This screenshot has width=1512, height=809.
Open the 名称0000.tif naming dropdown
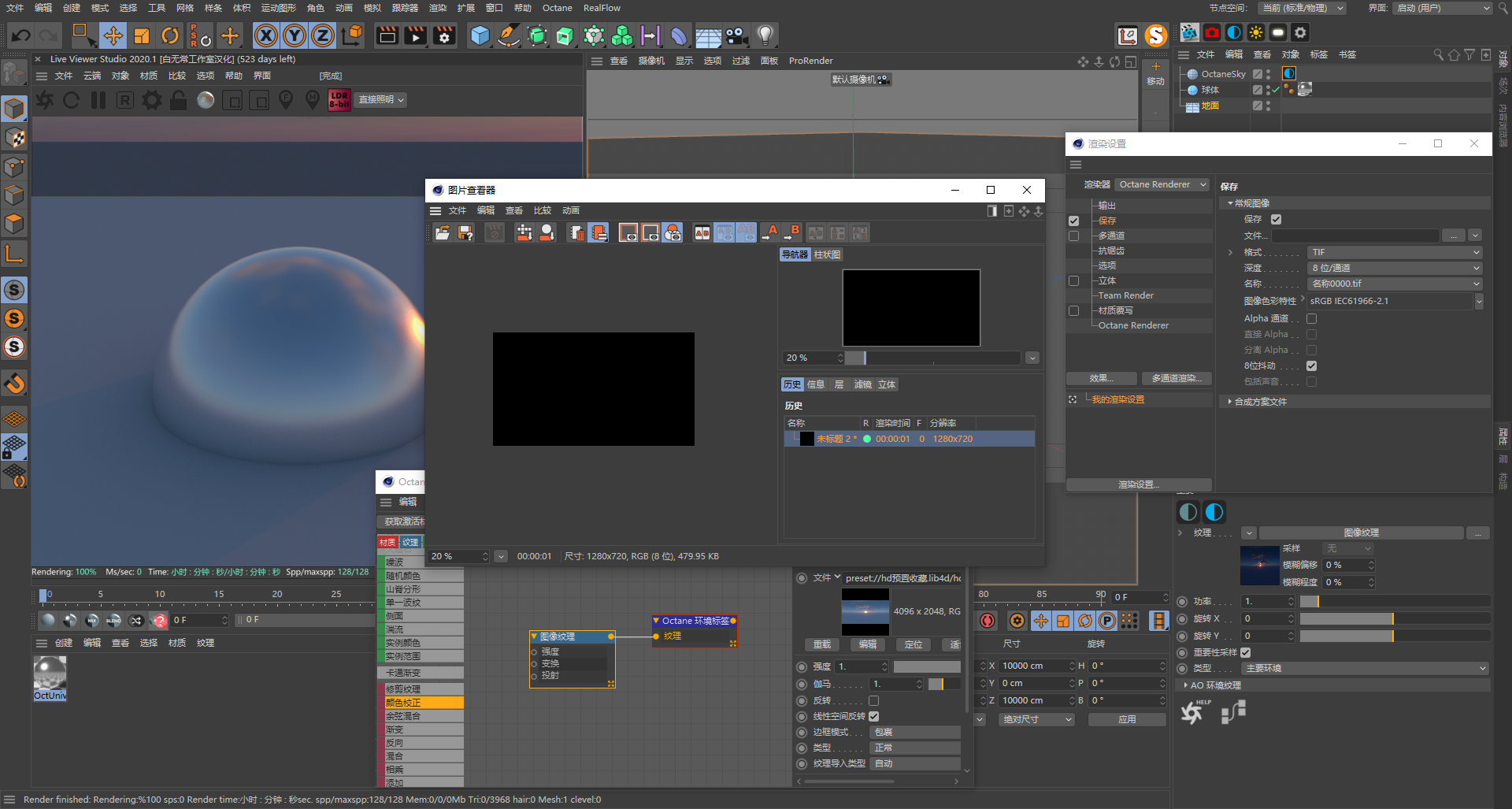coord(1395,284)
